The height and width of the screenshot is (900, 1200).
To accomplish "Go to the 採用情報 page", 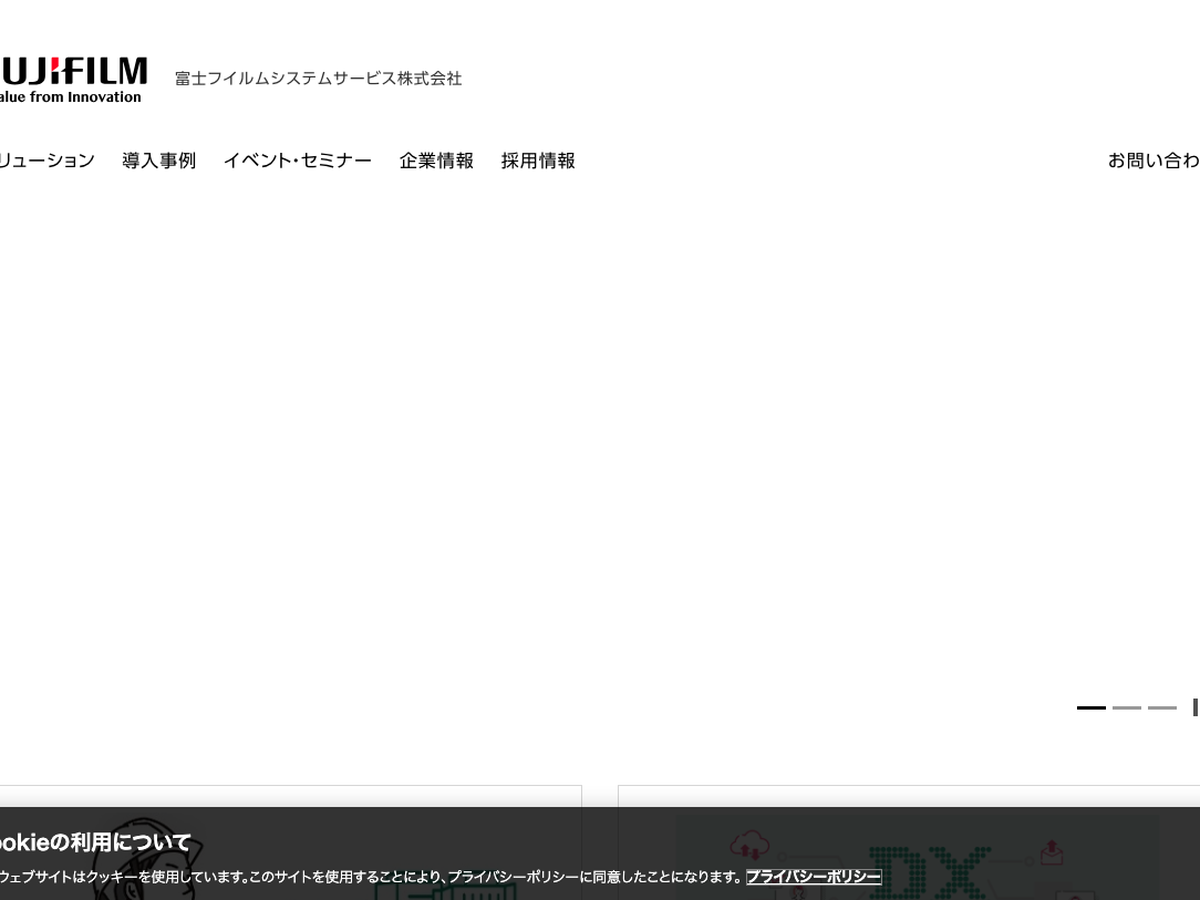I will [538, 160].
